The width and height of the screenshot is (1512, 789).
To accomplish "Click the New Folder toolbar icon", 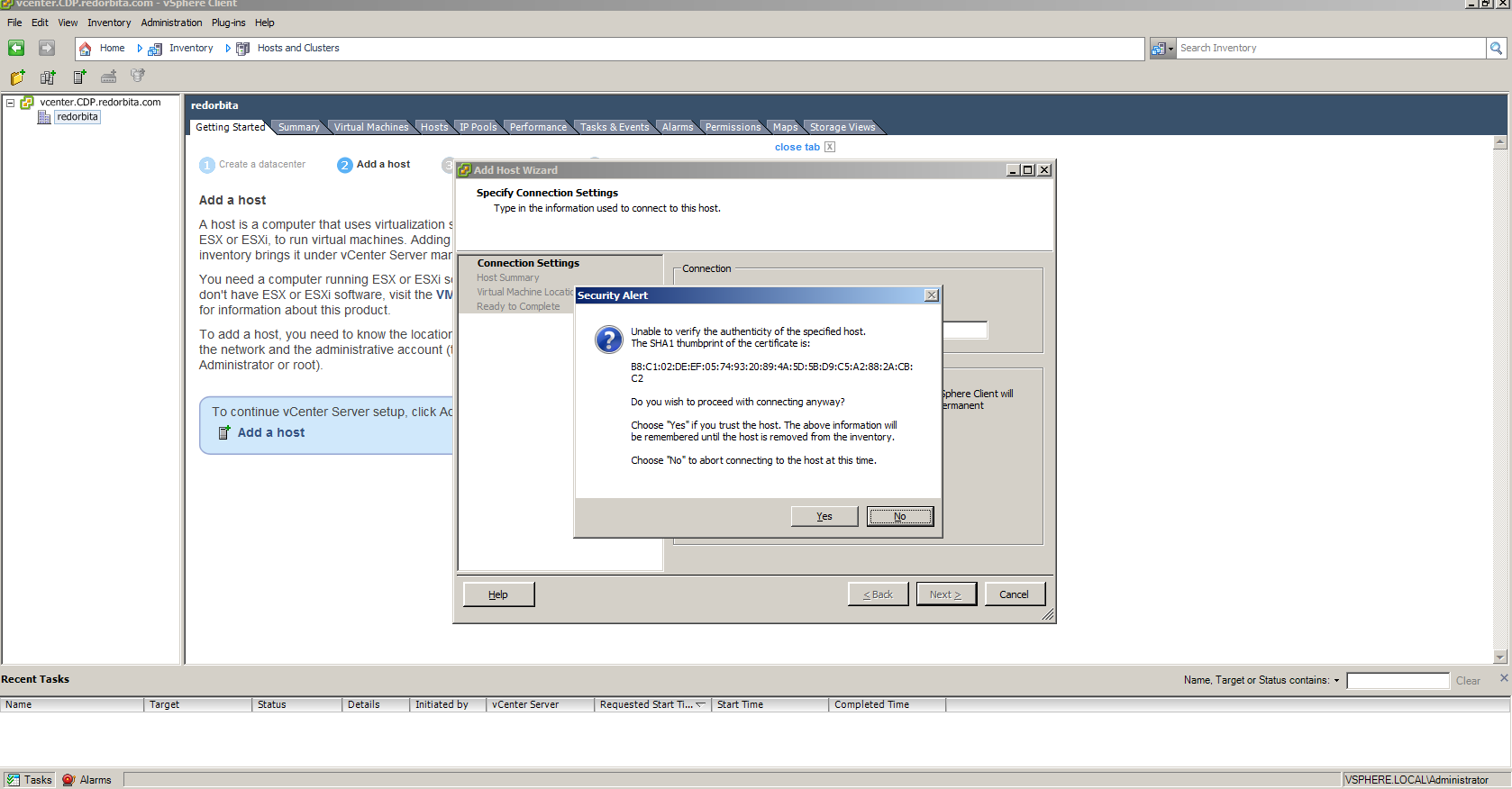I will point(17,77).
